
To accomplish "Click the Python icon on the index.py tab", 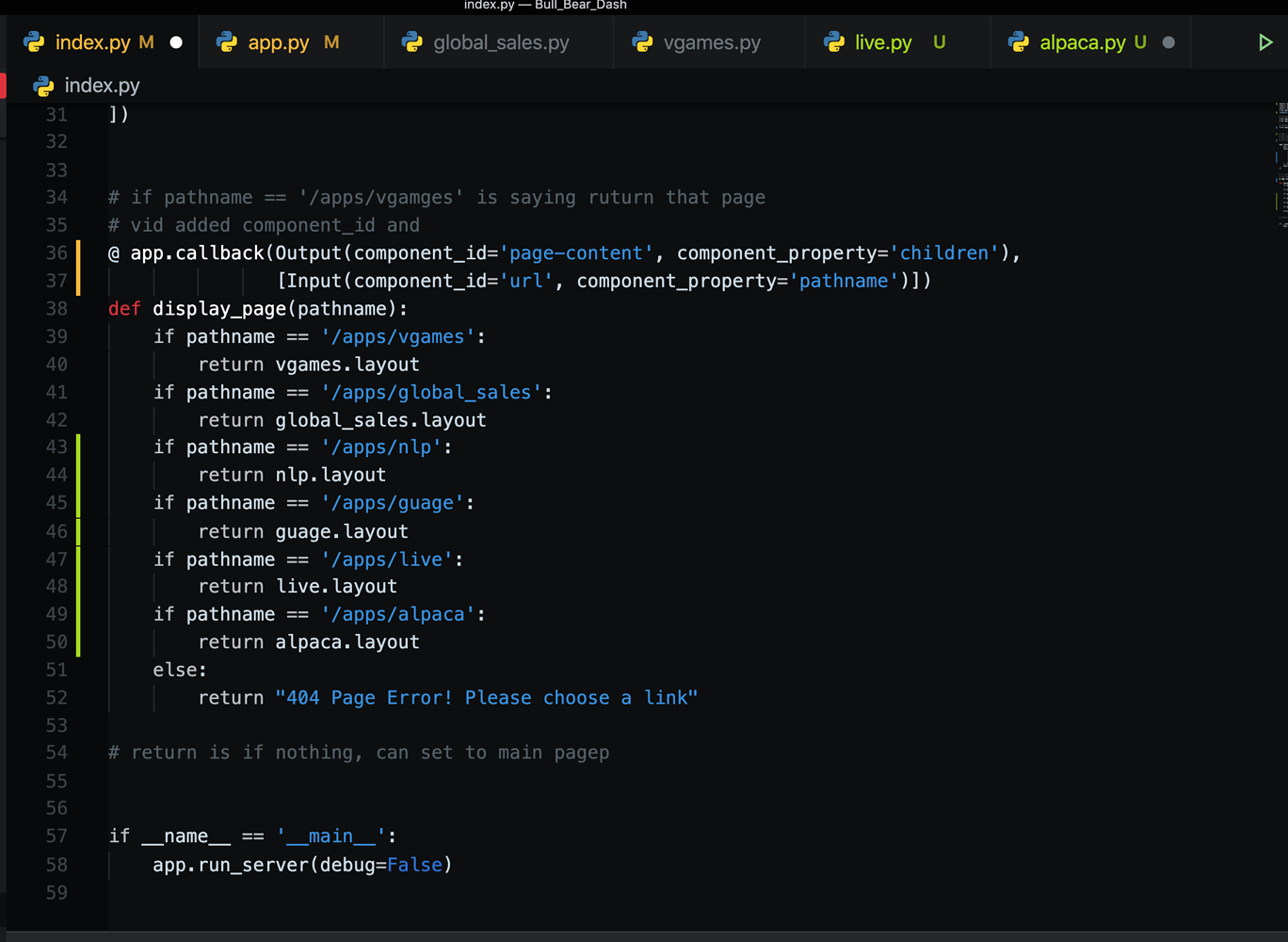I will (x=34, y=41).
